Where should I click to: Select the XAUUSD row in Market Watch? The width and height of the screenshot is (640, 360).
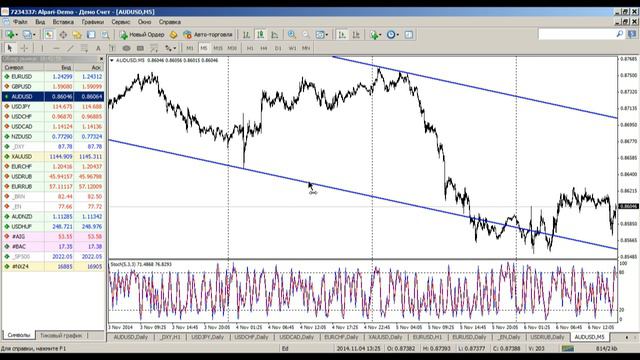click(x=53, y=156)
